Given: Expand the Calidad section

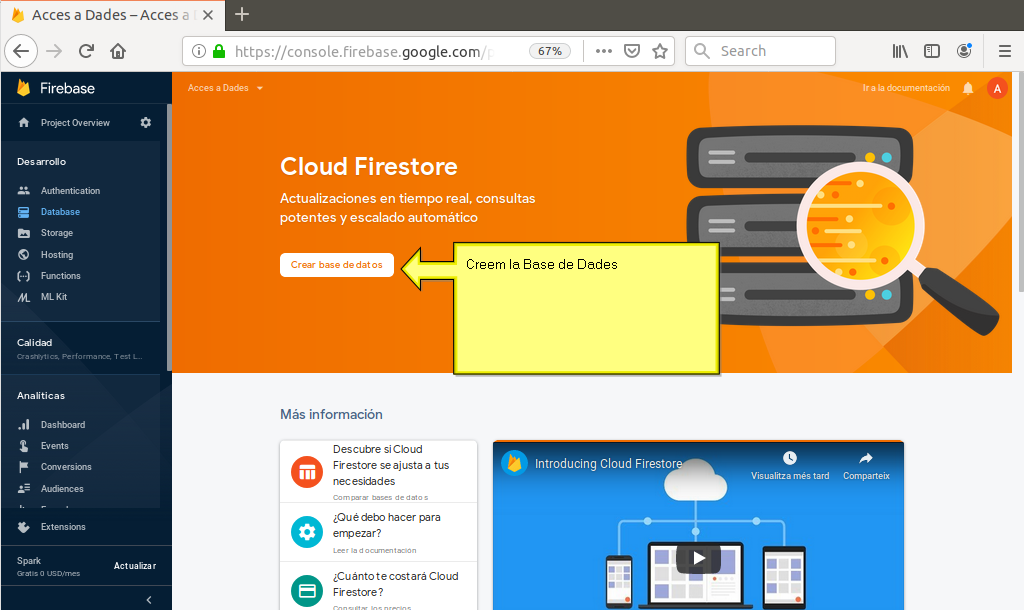Looking at the screenshot, I should click(x=81, y=349).
